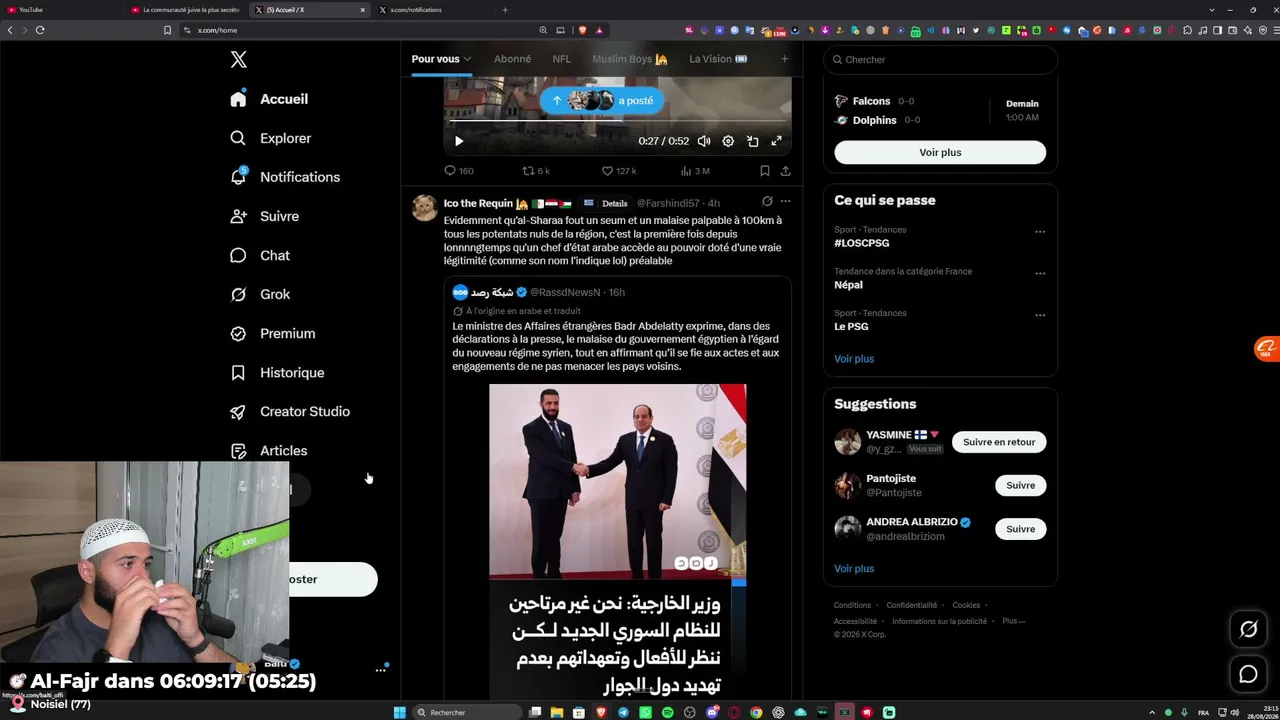This screenshot has width=1280, height=720.
Task: Open the Premium sidebar page
Action: 272,333
